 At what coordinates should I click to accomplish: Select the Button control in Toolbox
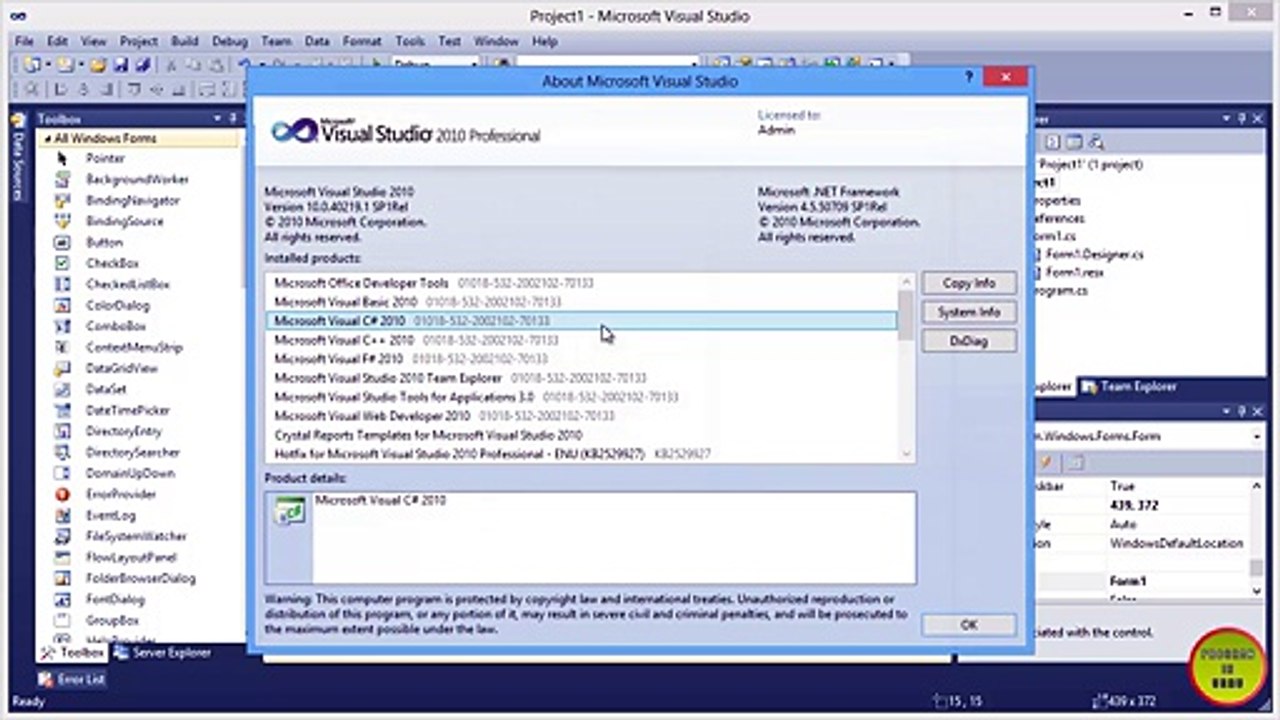pyautogui.click(x=104, y=242)
